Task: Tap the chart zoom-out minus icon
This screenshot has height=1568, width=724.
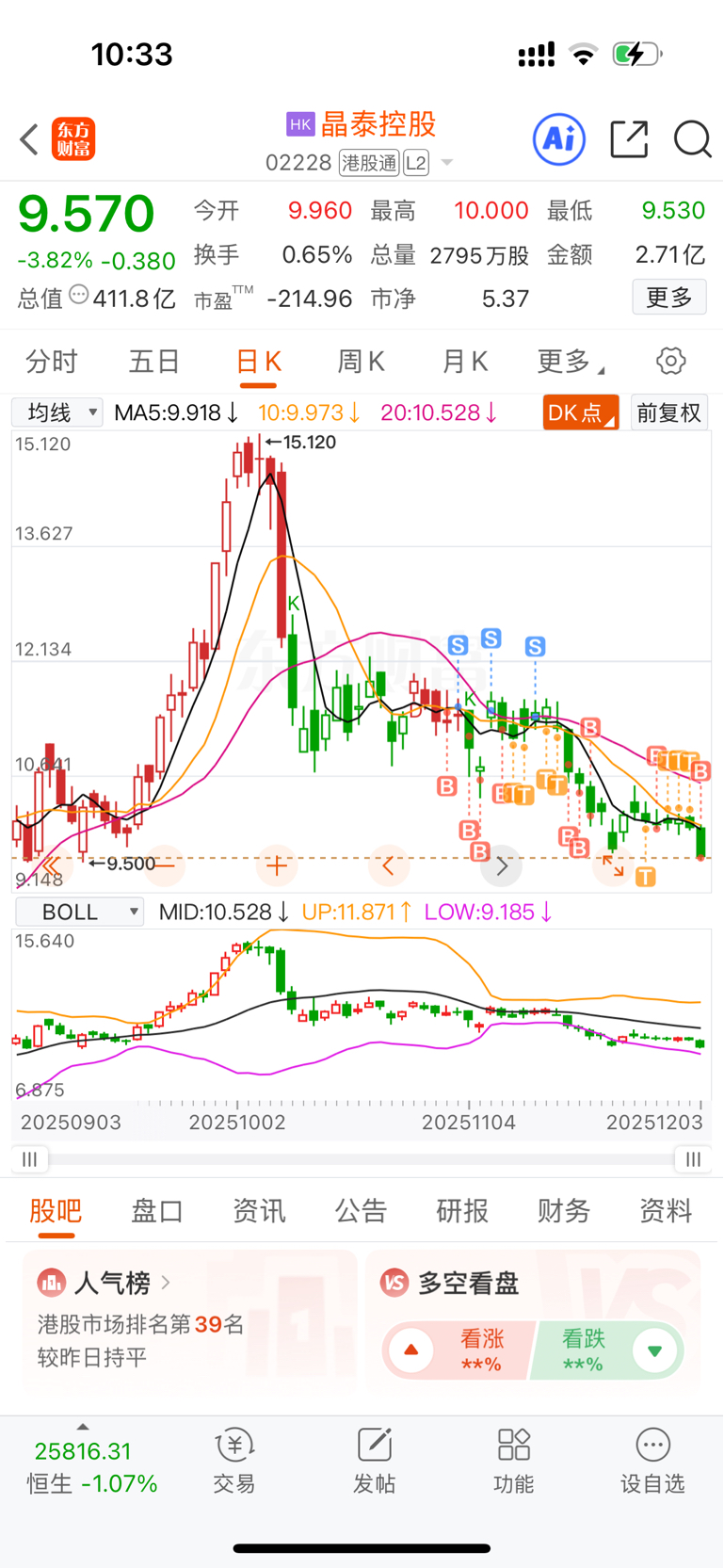Action: click(164, 865)
